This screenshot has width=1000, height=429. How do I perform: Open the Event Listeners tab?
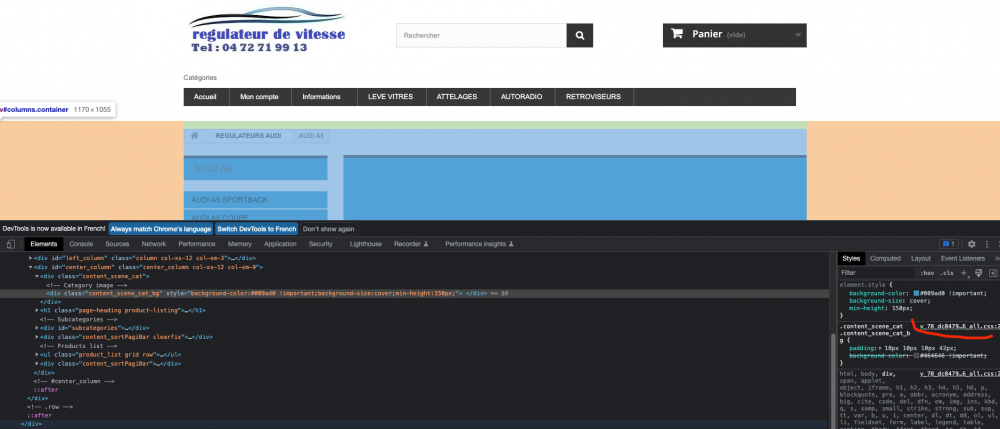pyautogui.click(x=962, y=258)
